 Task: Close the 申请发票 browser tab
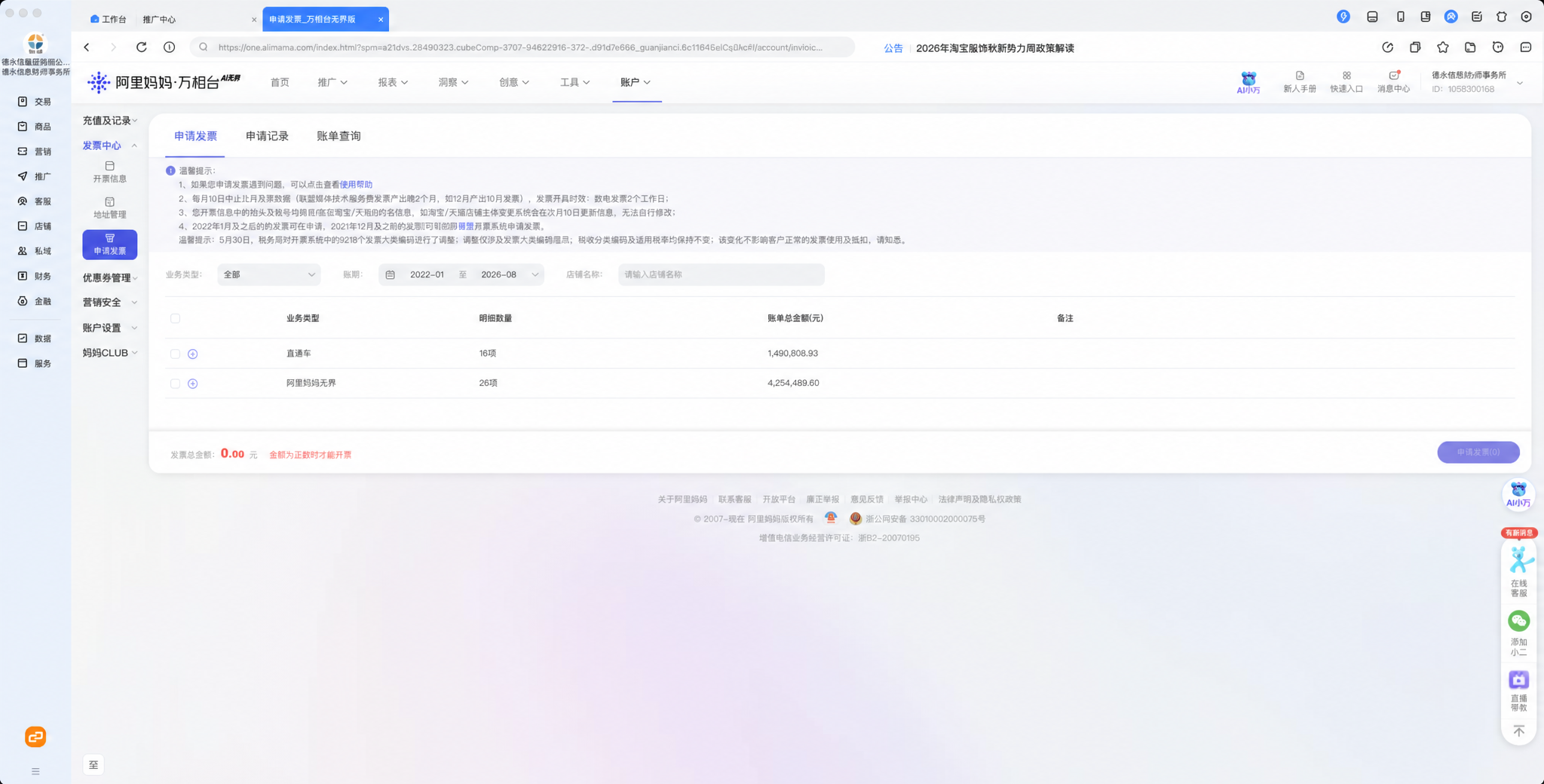point(381,20)
